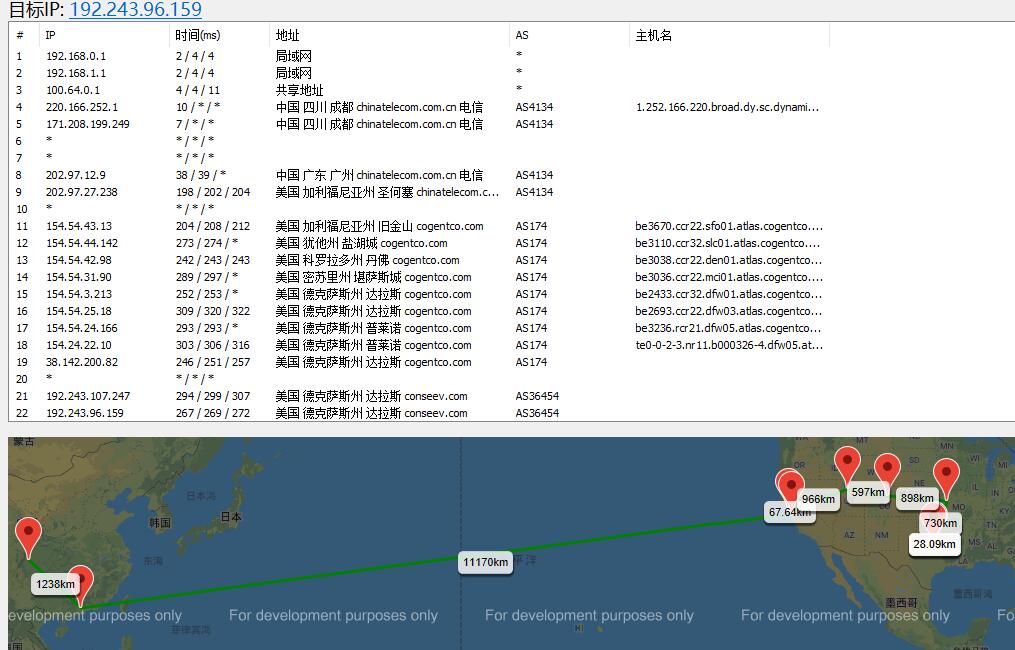Click the AS column header
Screen dimensions: 1015x650
pos(569,36)
